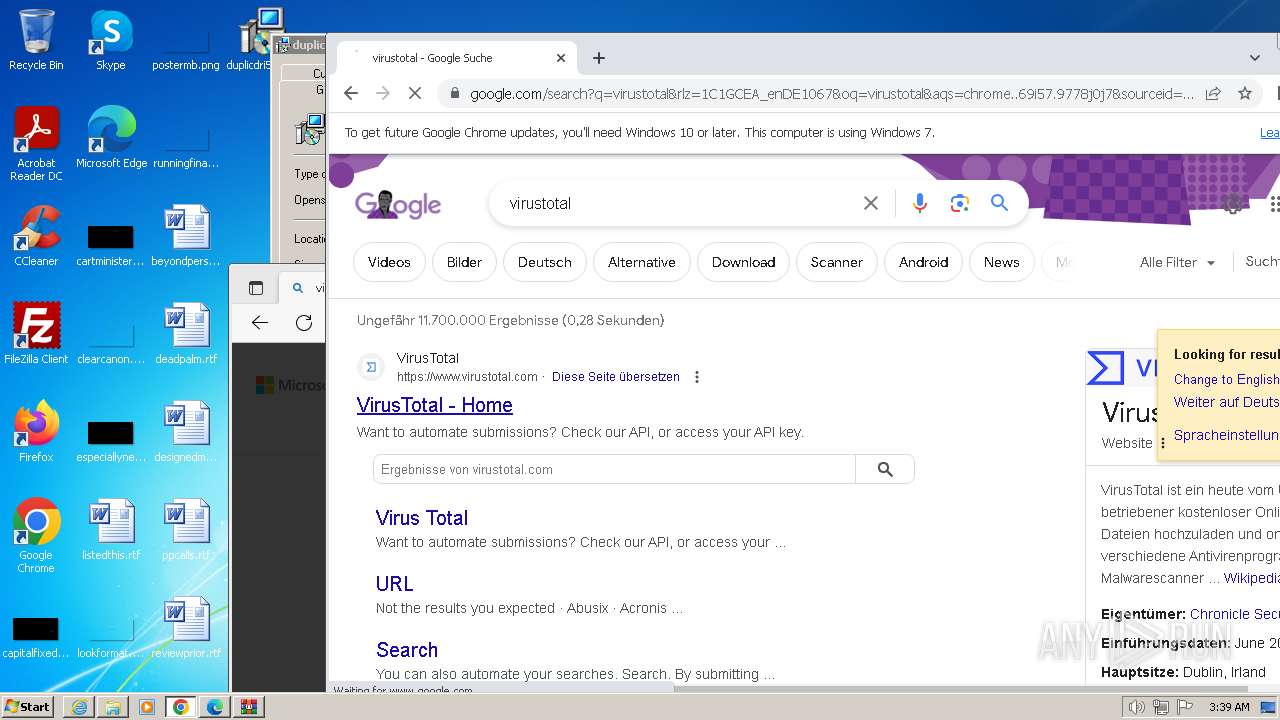The width and height of the screenshot is (1280, 720).
Task: Open the three-dot menu beside VirusTotal result
Action: click(x=697, y=377)
